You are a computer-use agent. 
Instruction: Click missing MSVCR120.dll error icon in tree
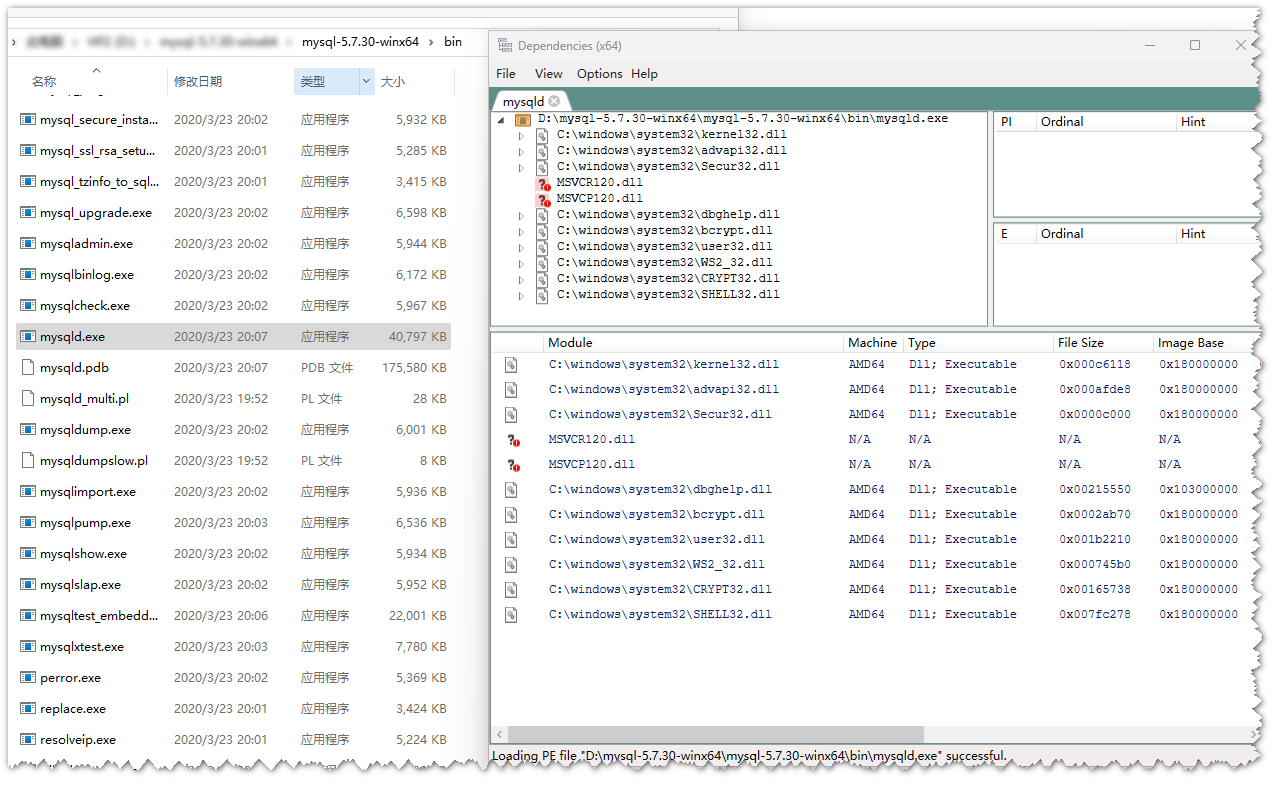(544, 184)
